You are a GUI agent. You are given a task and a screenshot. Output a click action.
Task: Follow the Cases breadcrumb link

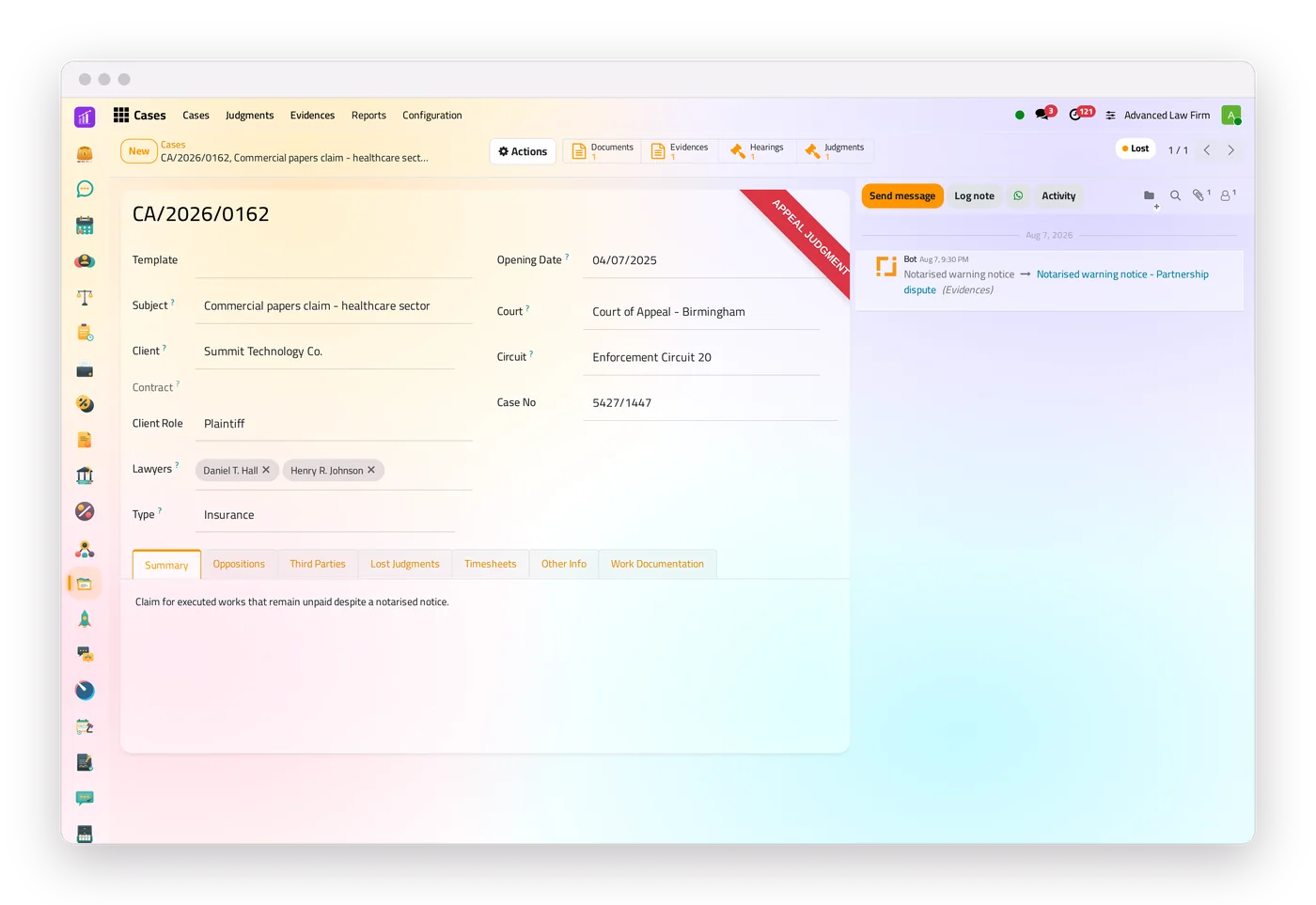coord(173,145)
